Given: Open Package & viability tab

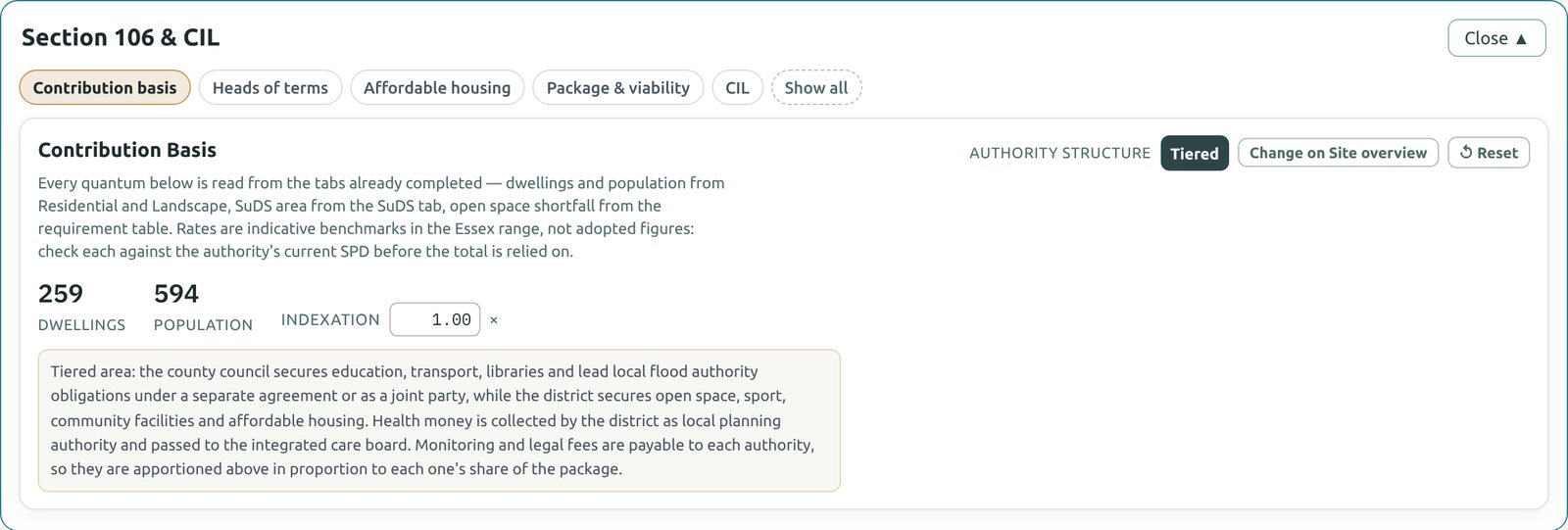Looking at the screenshot, I should [618, 88].
